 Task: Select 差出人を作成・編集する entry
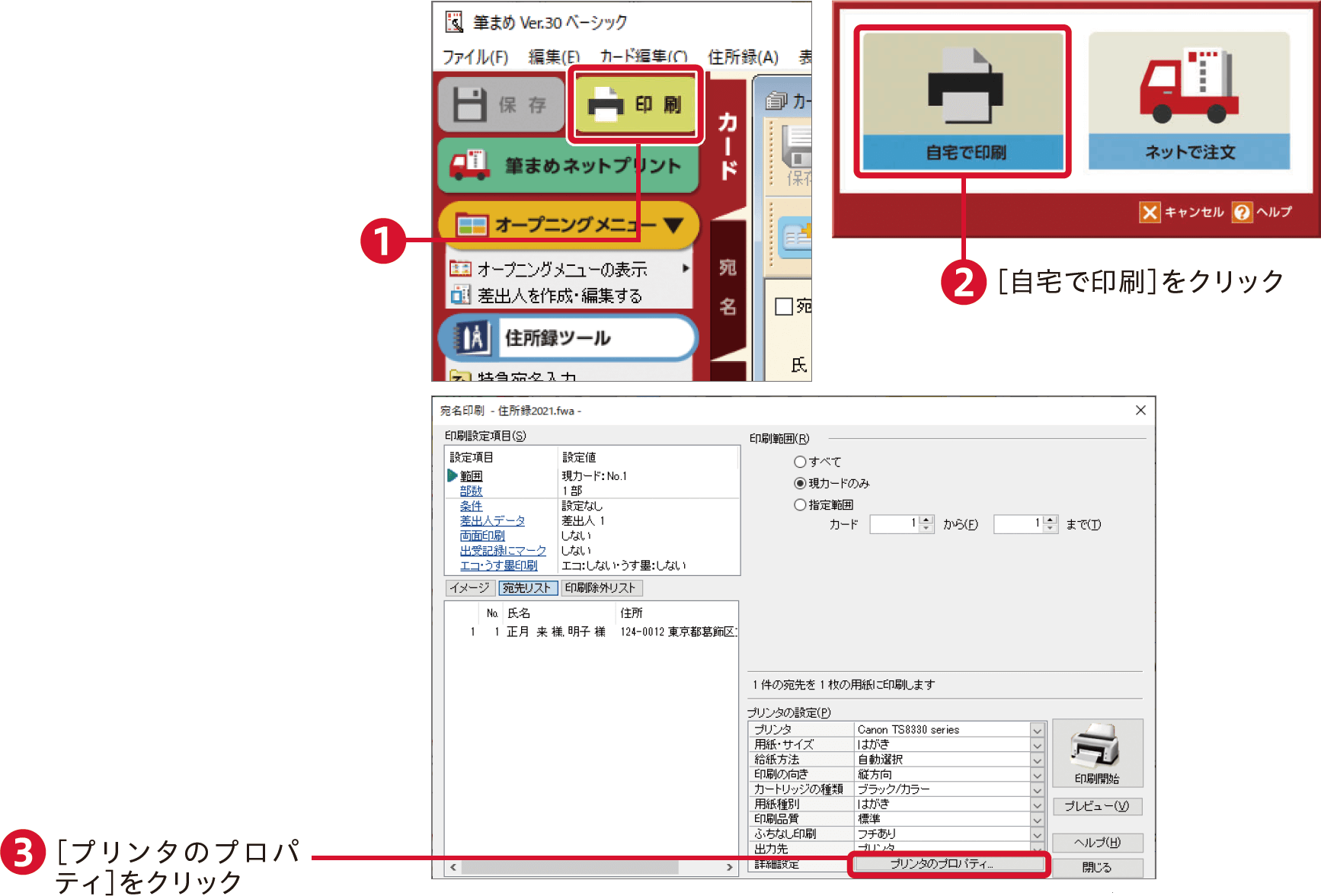pyautogui.click(x=546, y=295)
